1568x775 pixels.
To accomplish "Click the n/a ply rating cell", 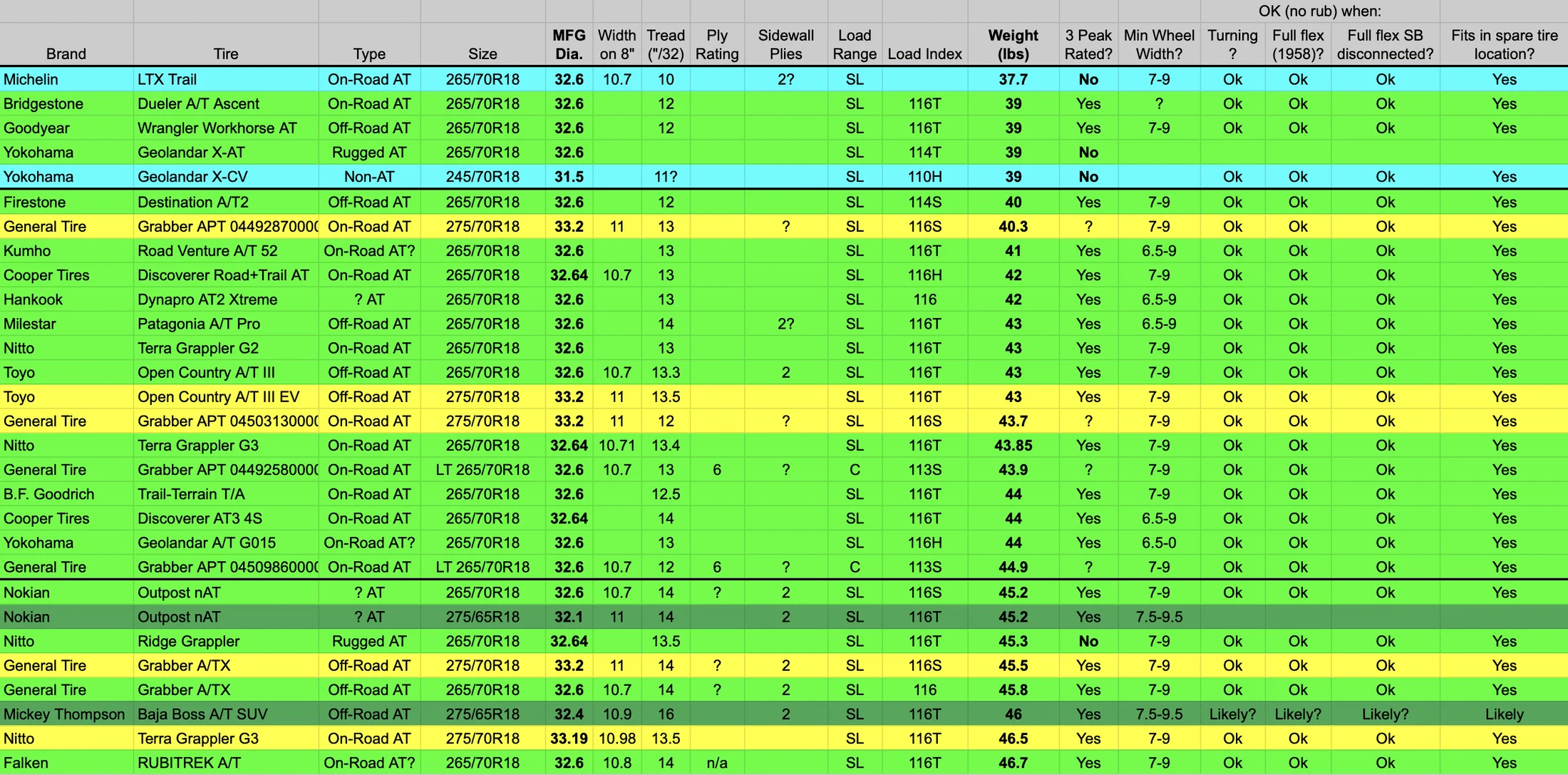I will click(717, 763).
